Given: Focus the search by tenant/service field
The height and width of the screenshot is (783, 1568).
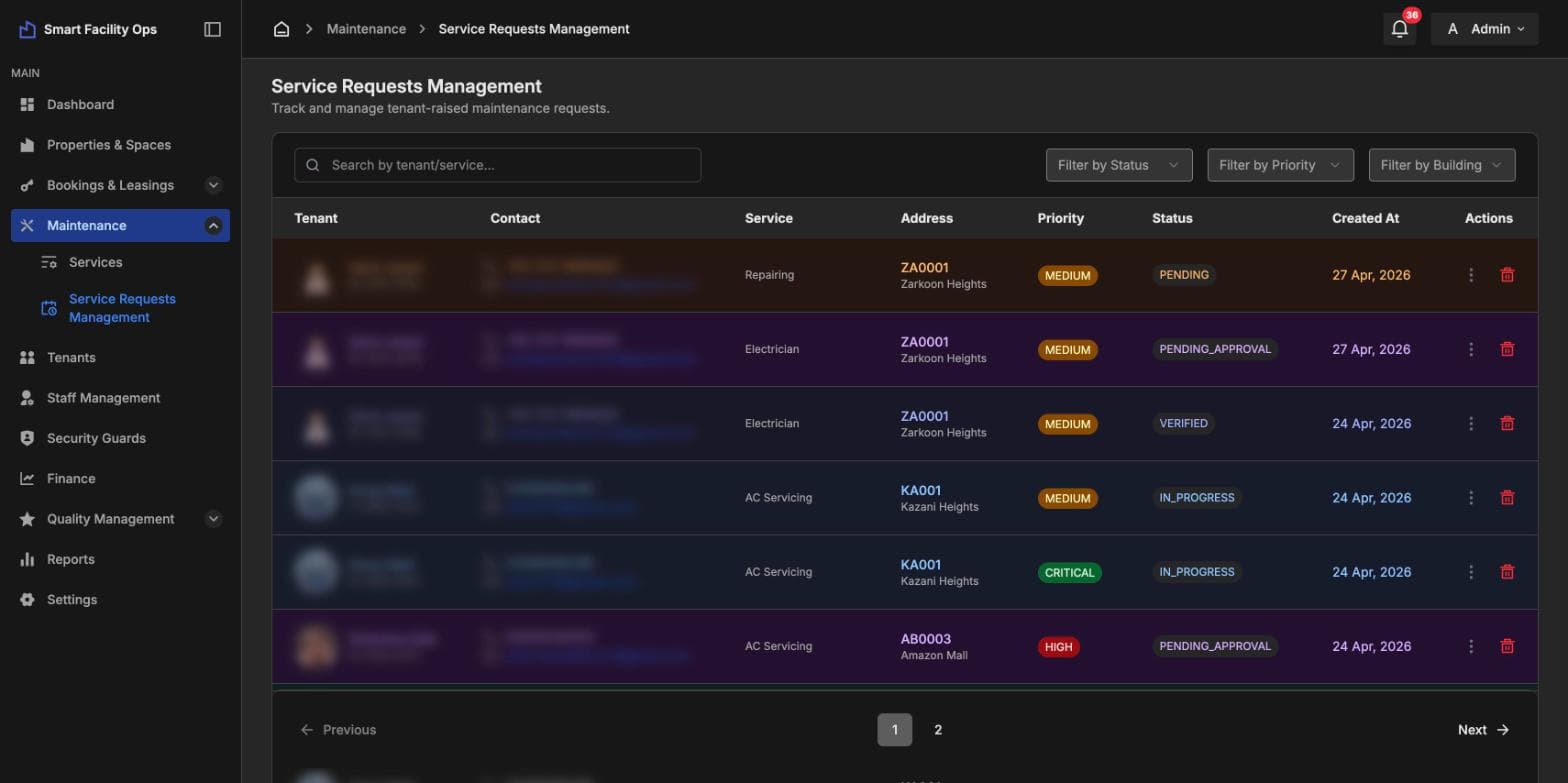Looking at the screenshot, I should tap(497, 165).
